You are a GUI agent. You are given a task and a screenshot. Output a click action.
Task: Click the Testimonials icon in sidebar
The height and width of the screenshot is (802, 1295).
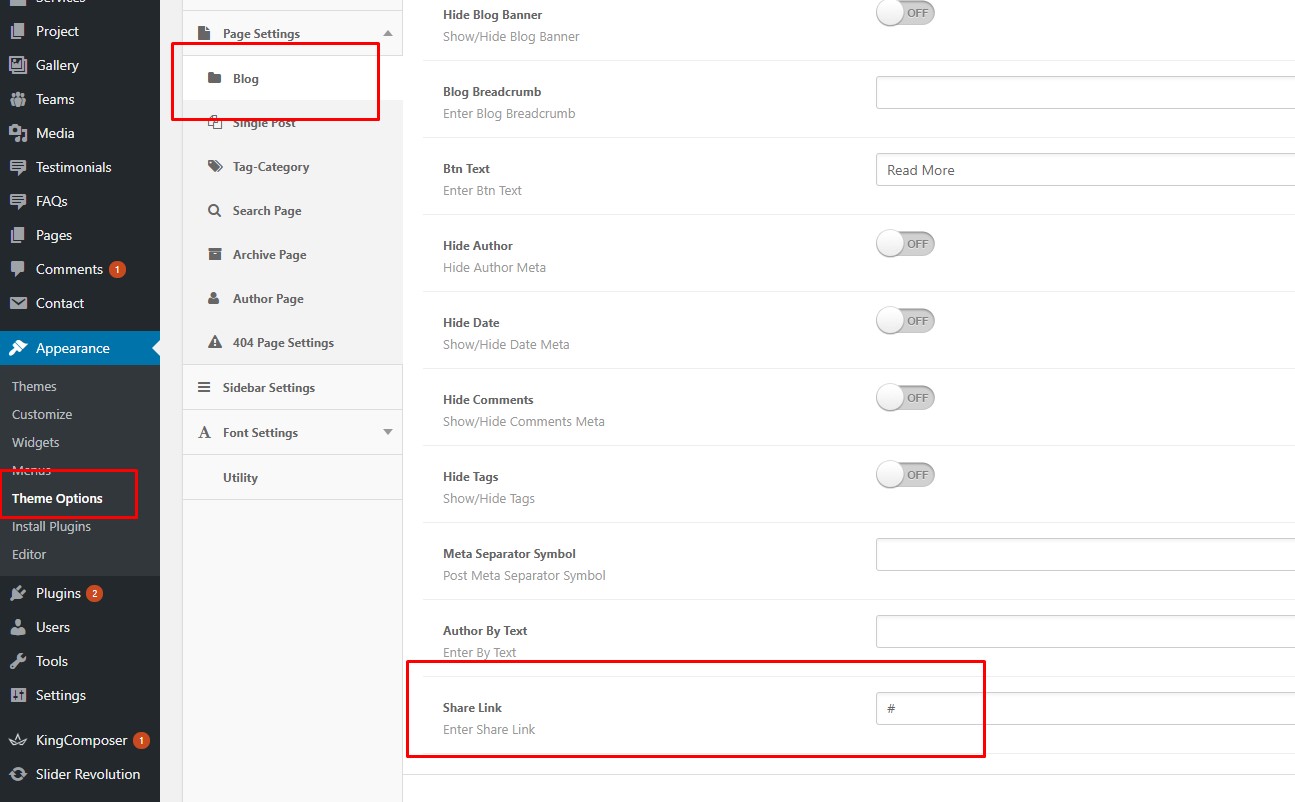[18, 167]
